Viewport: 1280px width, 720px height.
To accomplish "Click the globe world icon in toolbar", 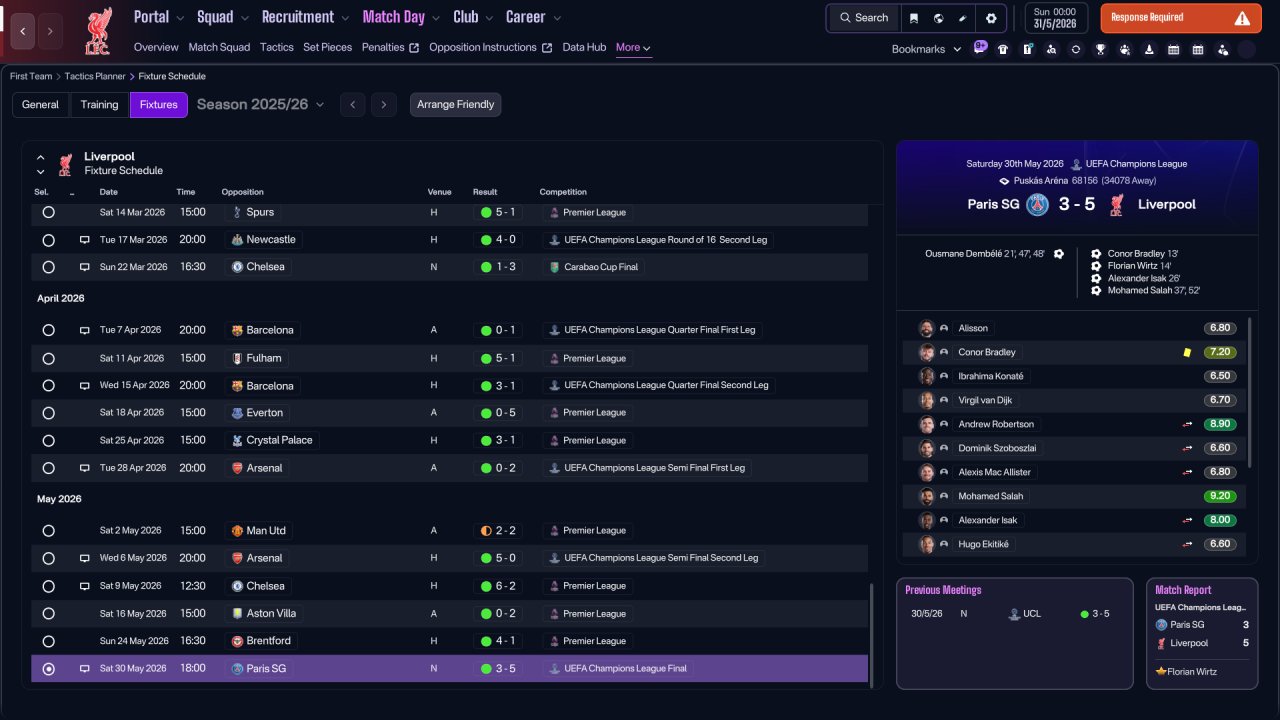I will (939, 18).
